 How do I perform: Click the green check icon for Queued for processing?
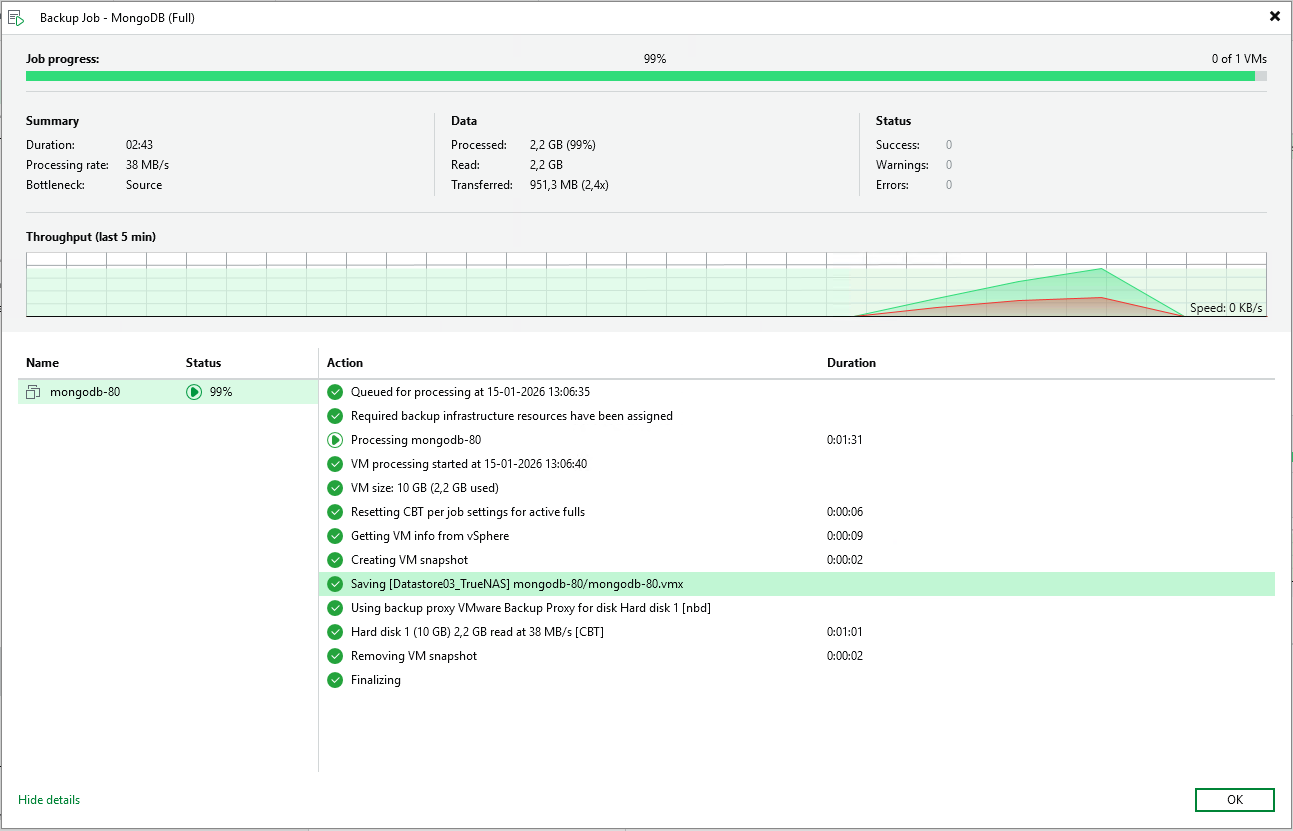tap(335, 392)
